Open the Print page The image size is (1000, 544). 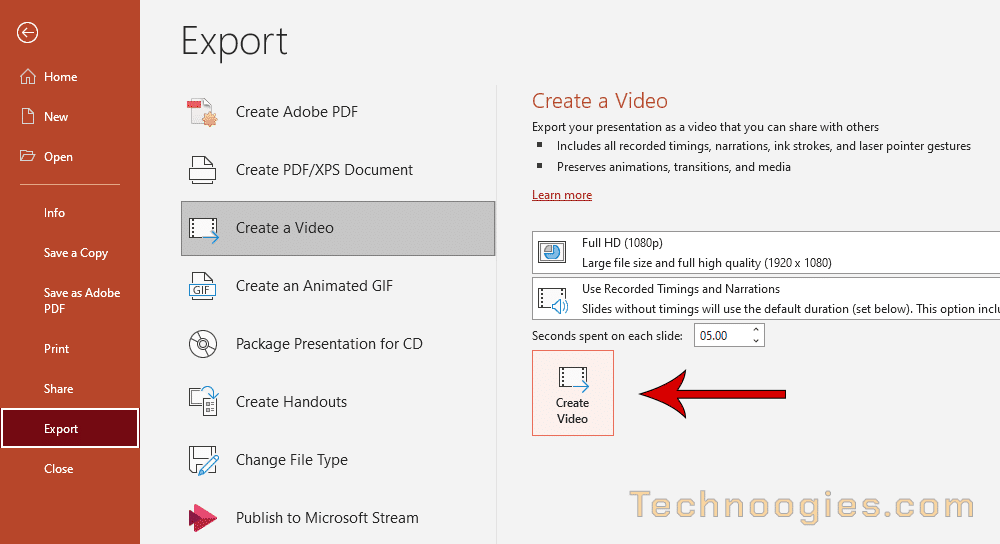(70, 349)
